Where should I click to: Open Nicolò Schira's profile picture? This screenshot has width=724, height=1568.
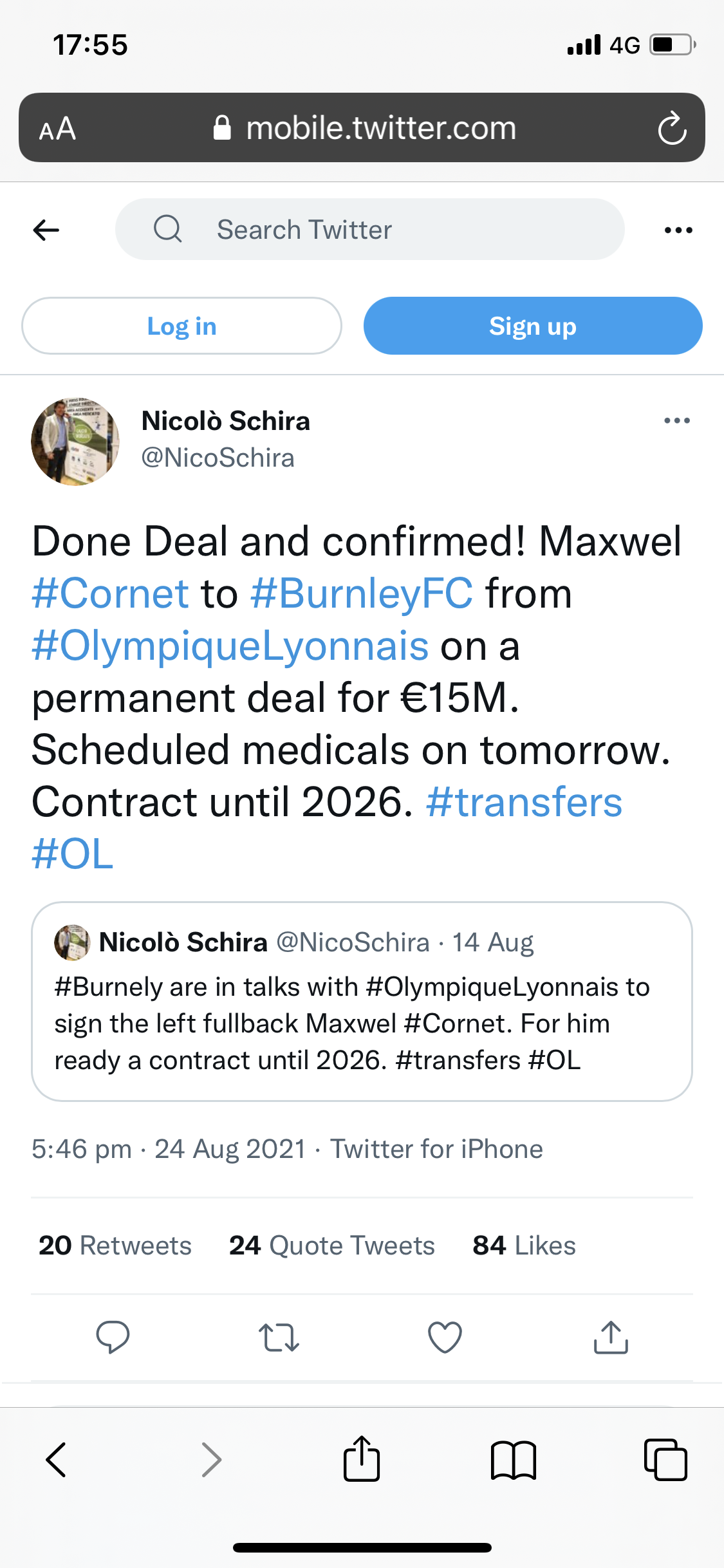click(75, 442)
